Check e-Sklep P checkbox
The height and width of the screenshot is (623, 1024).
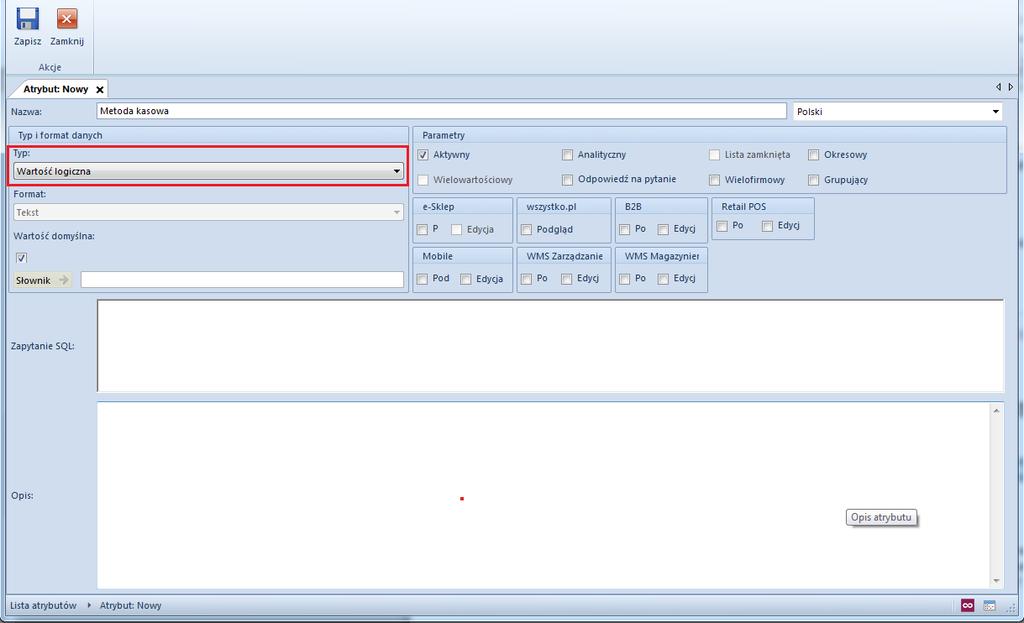pos(423,229)
